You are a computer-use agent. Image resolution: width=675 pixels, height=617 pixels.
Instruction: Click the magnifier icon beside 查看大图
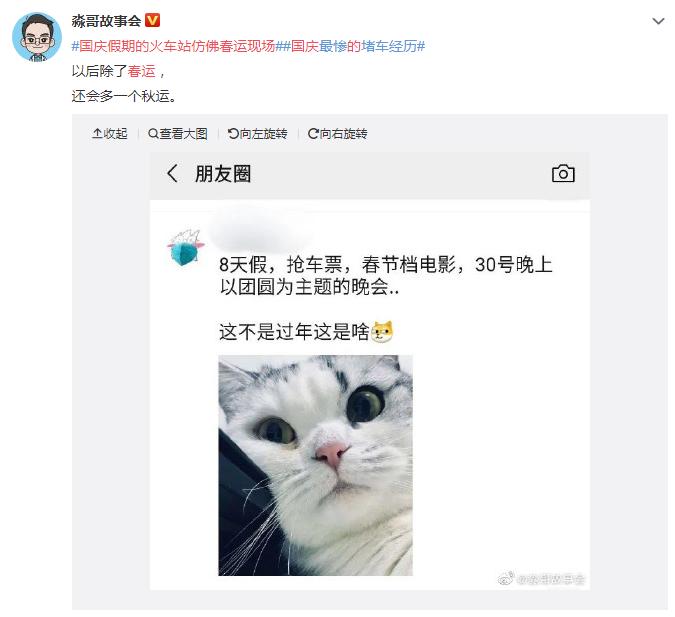click(x=153, y=134)
